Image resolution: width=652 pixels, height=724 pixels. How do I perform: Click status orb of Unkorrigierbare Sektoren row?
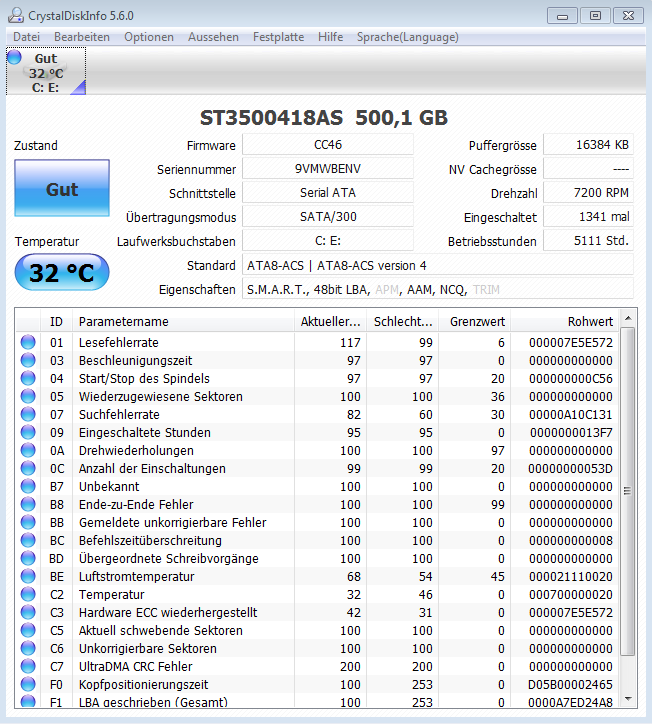coord(28,648)
